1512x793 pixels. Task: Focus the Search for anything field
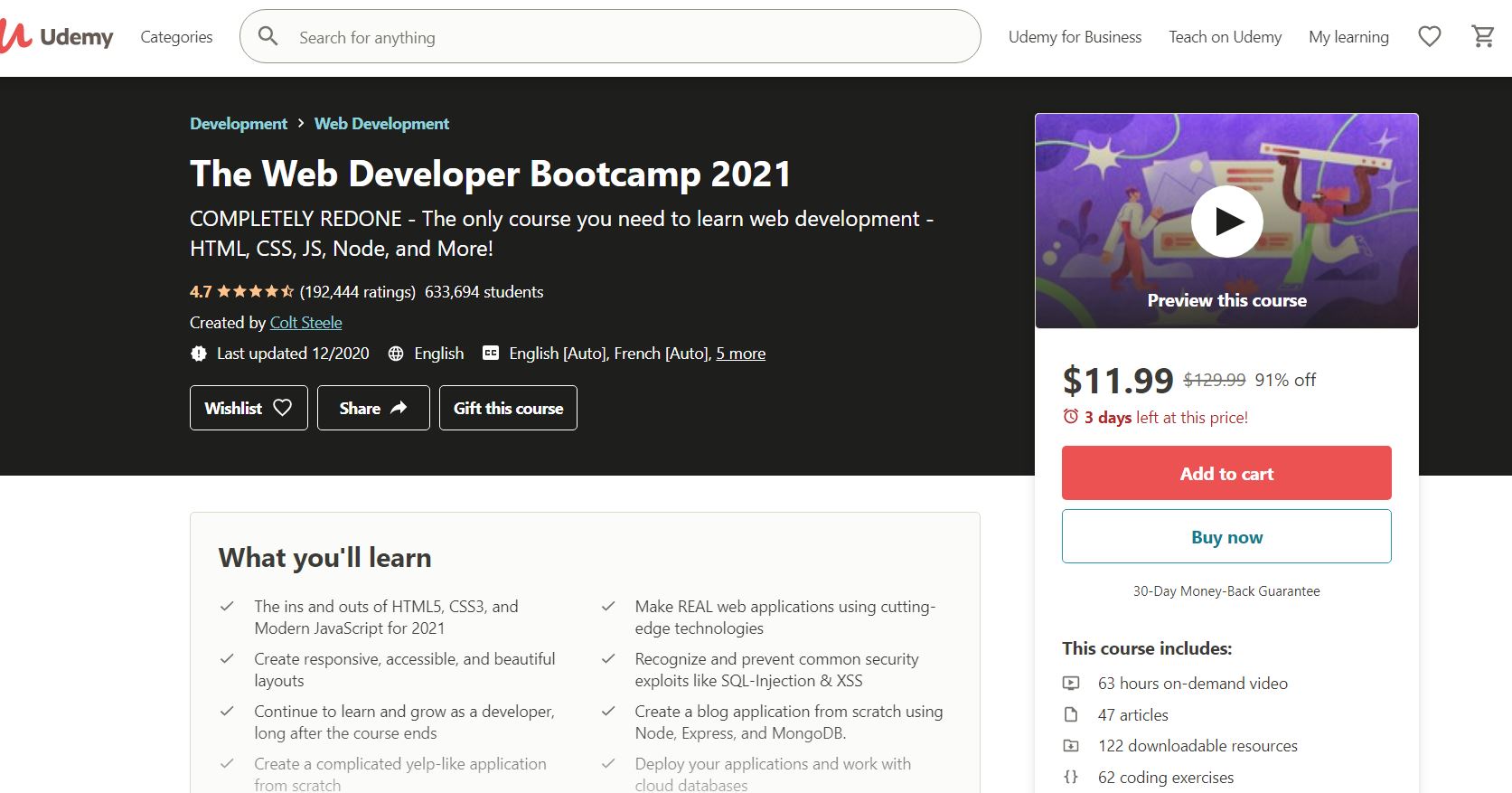point(624,37)
